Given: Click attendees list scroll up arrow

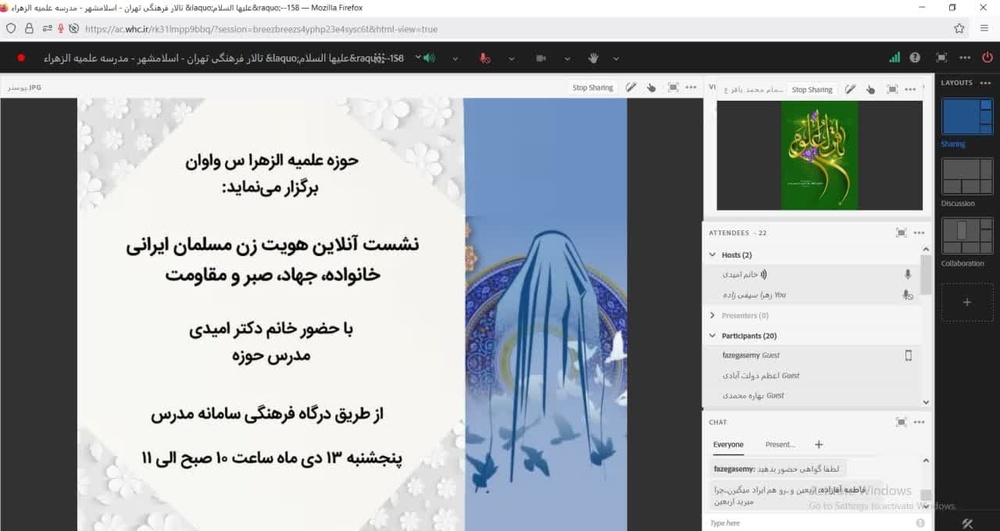Looking at the screenshot, I should pos(926,249).
